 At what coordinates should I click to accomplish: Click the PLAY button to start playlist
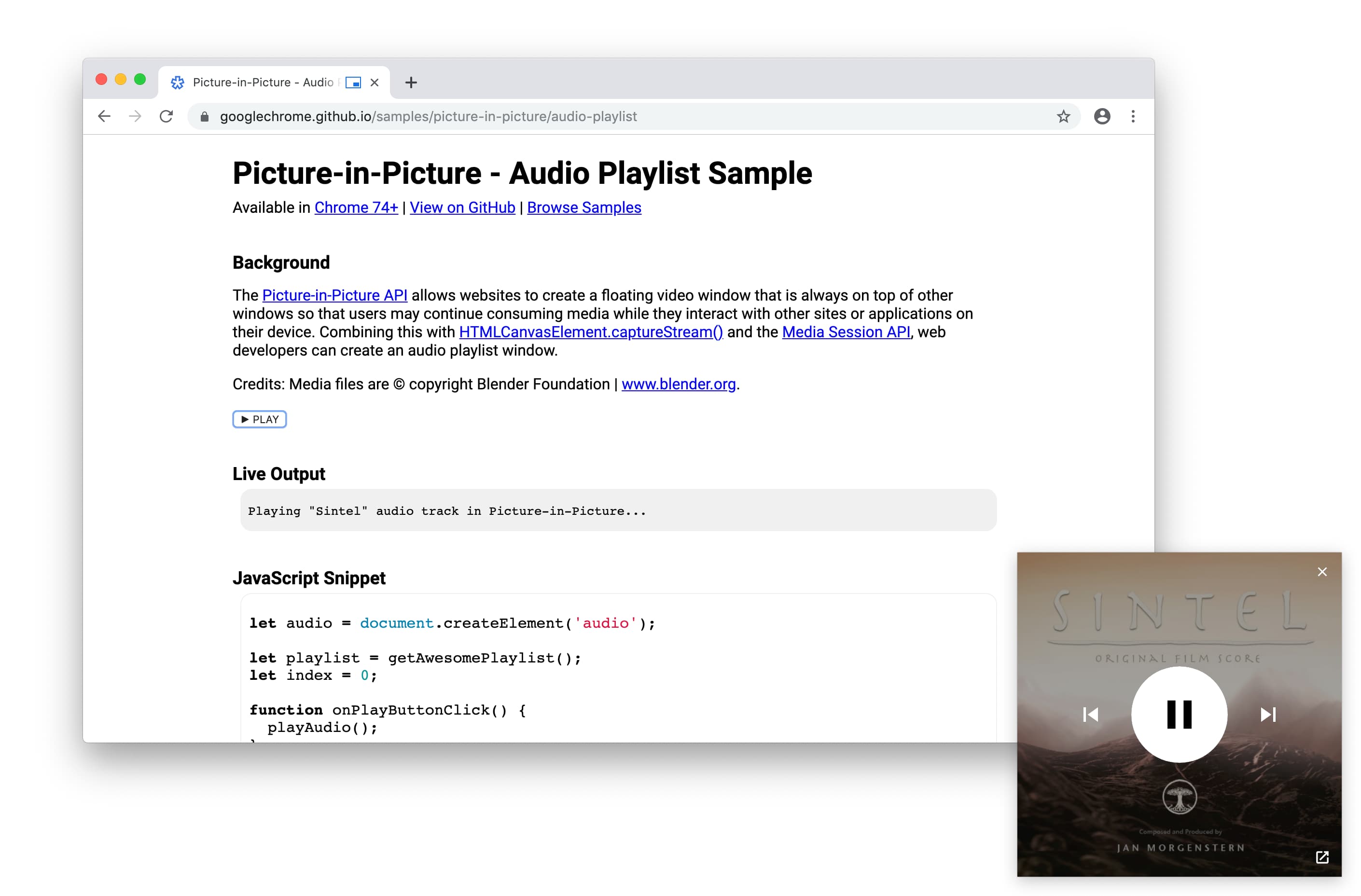(x=259, y=419)
